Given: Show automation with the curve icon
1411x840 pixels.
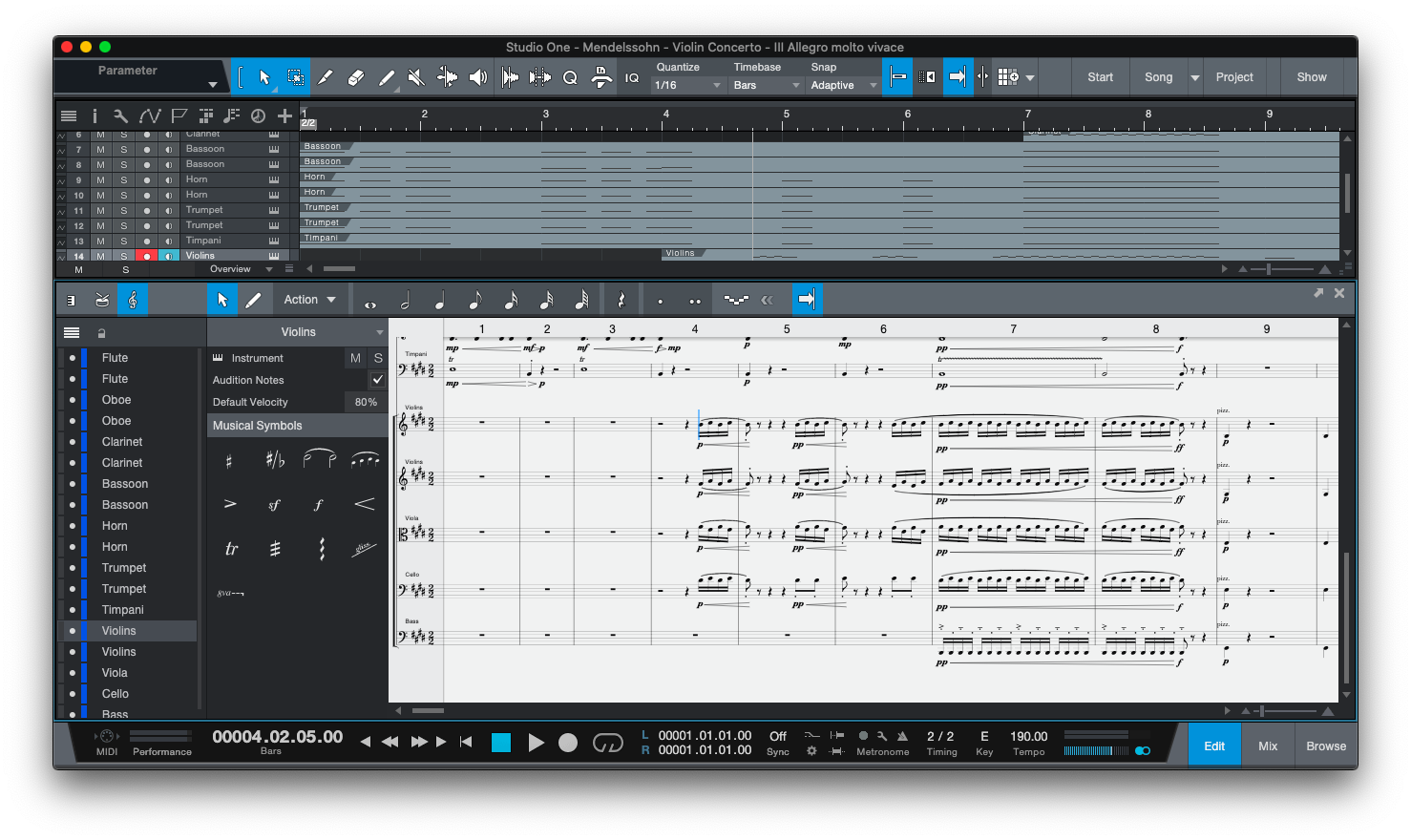Looking at the screenshot, I should point(150,116).
